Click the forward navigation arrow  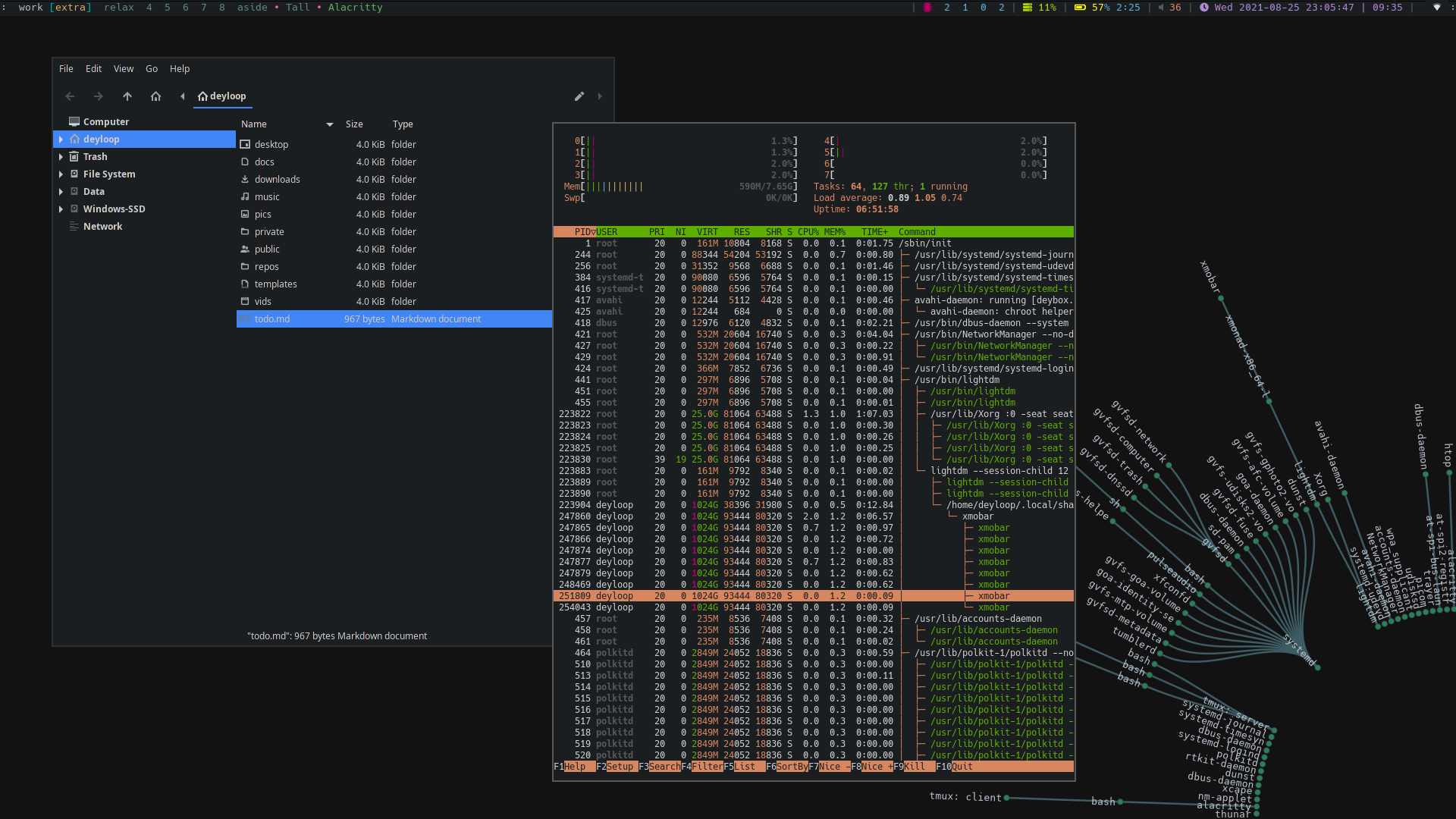pyautogui.click(x=98, y=96)
